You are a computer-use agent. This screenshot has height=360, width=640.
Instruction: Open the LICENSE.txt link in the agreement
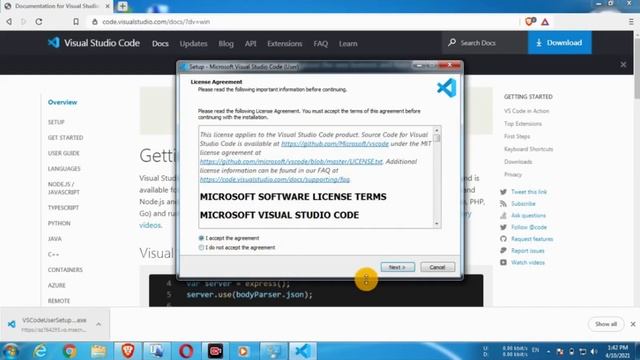[291, 162]
